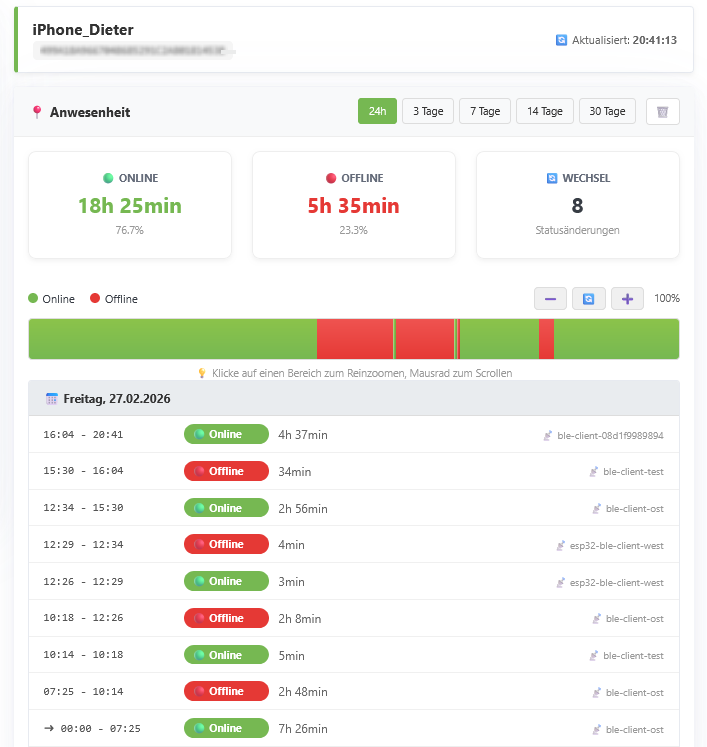Click the first wide red timeline segment
Image resolution: width=707 pixels, height=747 pixels.
tap(355, 339)
